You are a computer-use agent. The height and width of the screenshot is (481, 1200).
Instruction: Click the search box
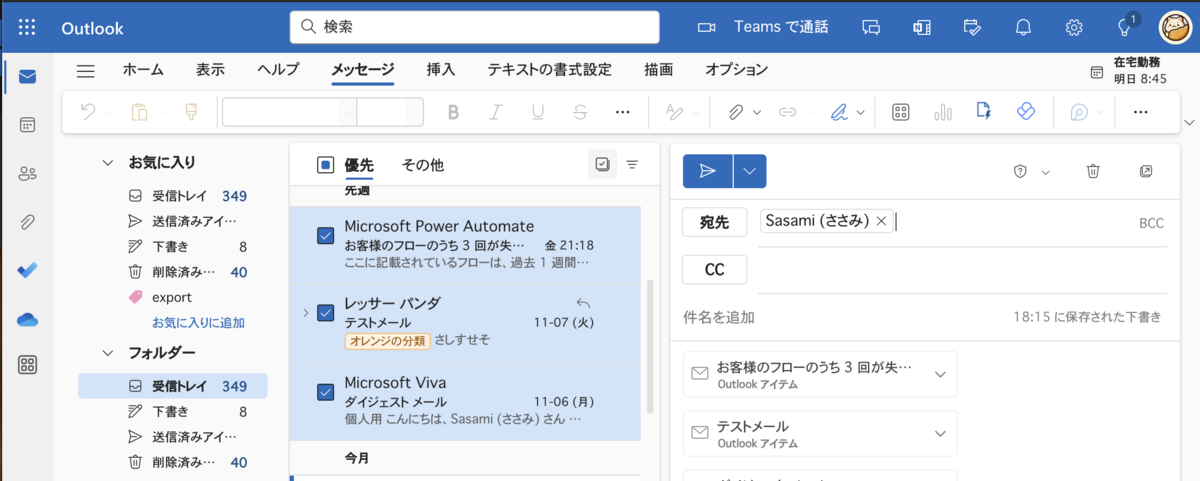475,27
